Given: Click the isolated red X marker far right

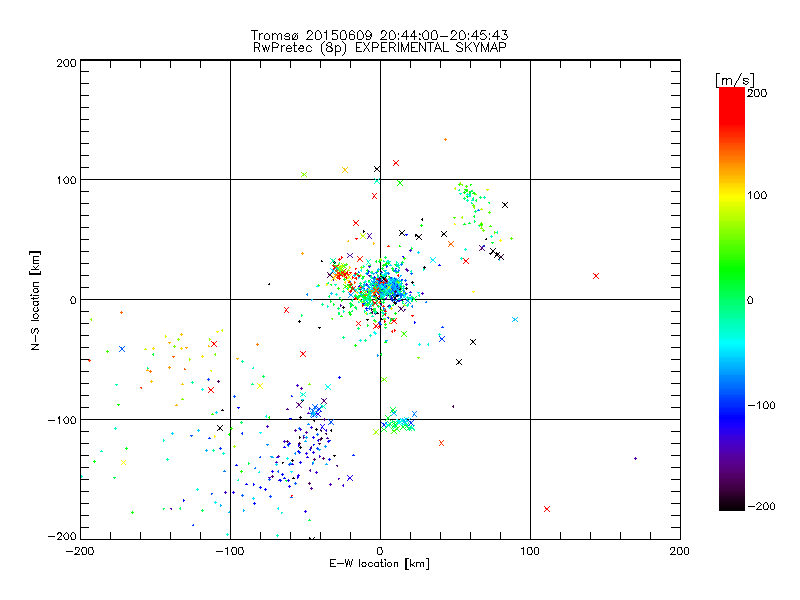Looking at the screenshot, I should [596, 276].
